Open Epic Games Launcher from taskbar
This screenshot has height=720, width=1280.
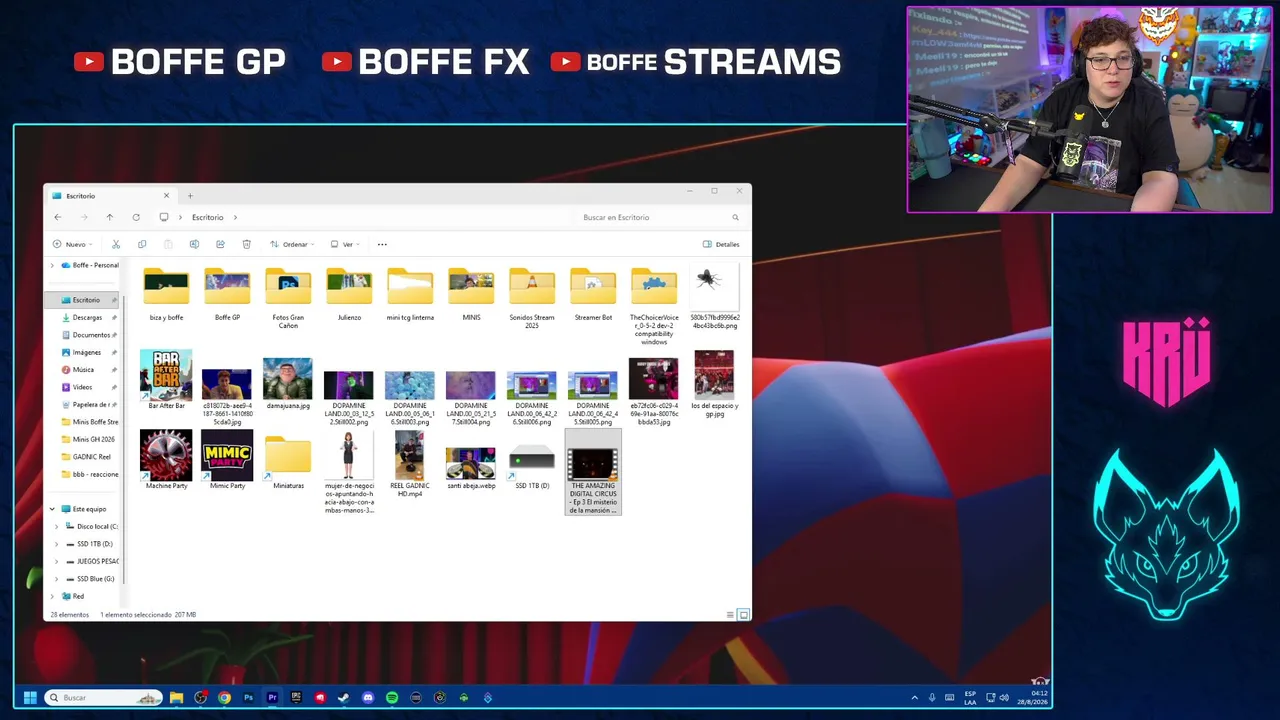[x=296, y=698]
